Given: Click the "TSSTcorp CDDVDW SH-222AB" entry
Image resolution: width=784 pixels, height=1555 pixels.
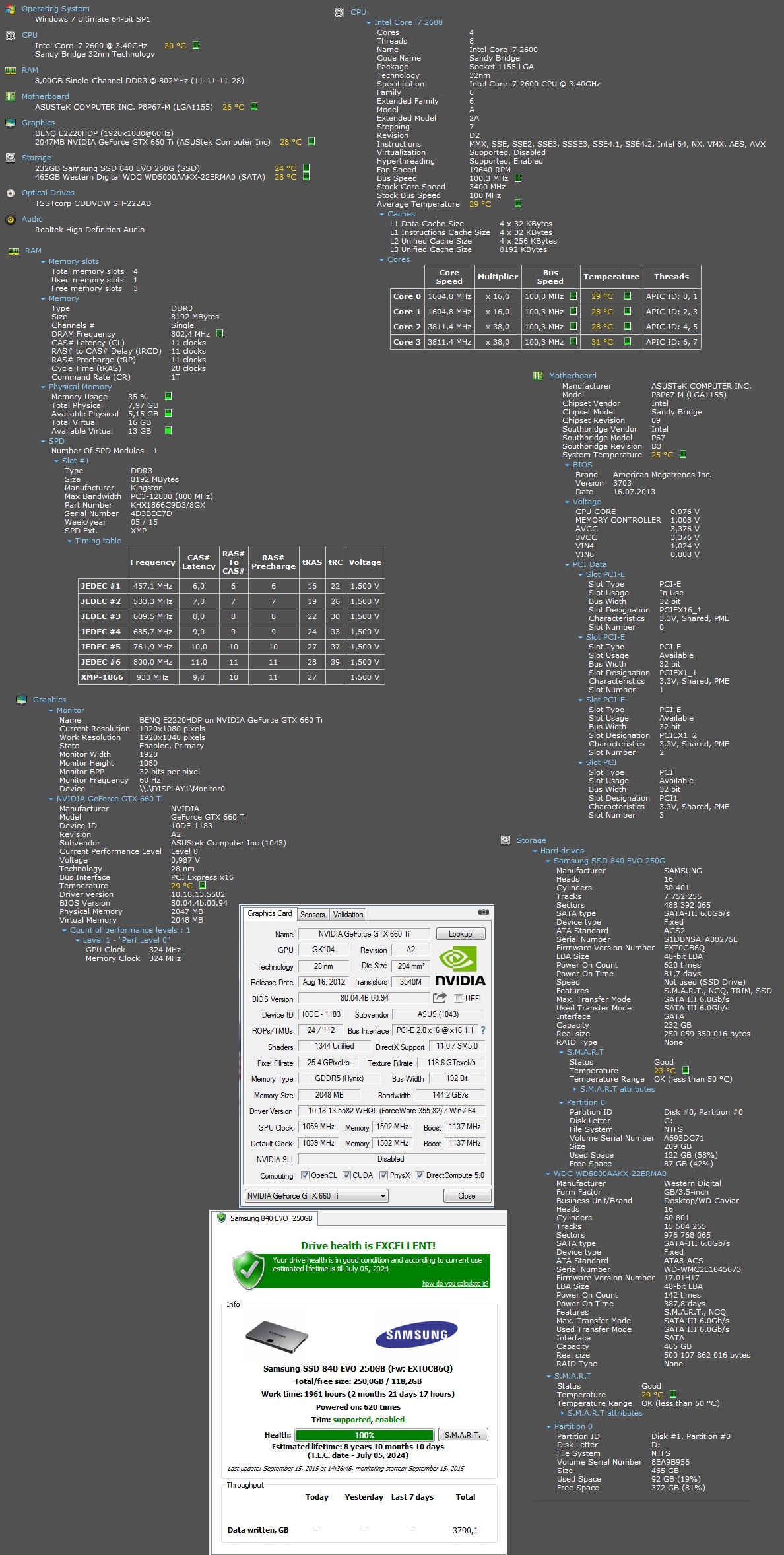Looking at the screenshot, I should click(93, 203).
